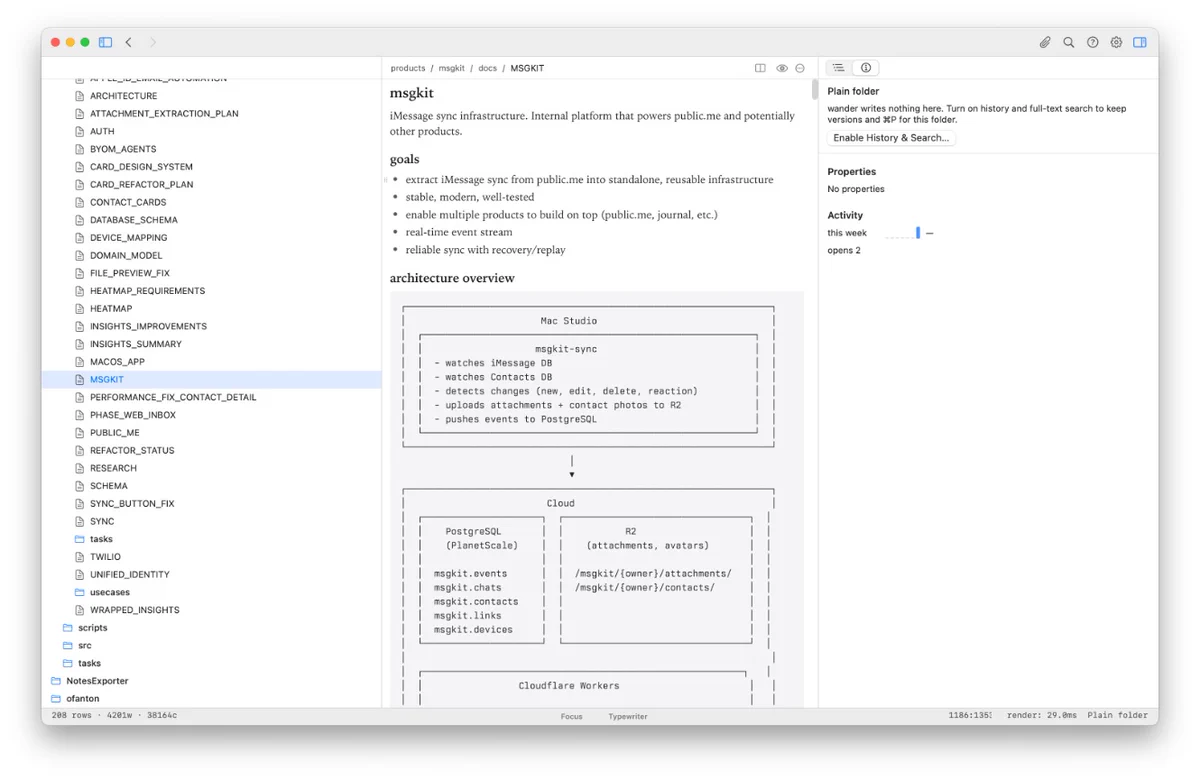Viewport: 1200px width, 780px height.
Task: Select INSIGHTS_IMPROVEMENTS in file tree
Action: pyautogui.click(x=148, y=327)
